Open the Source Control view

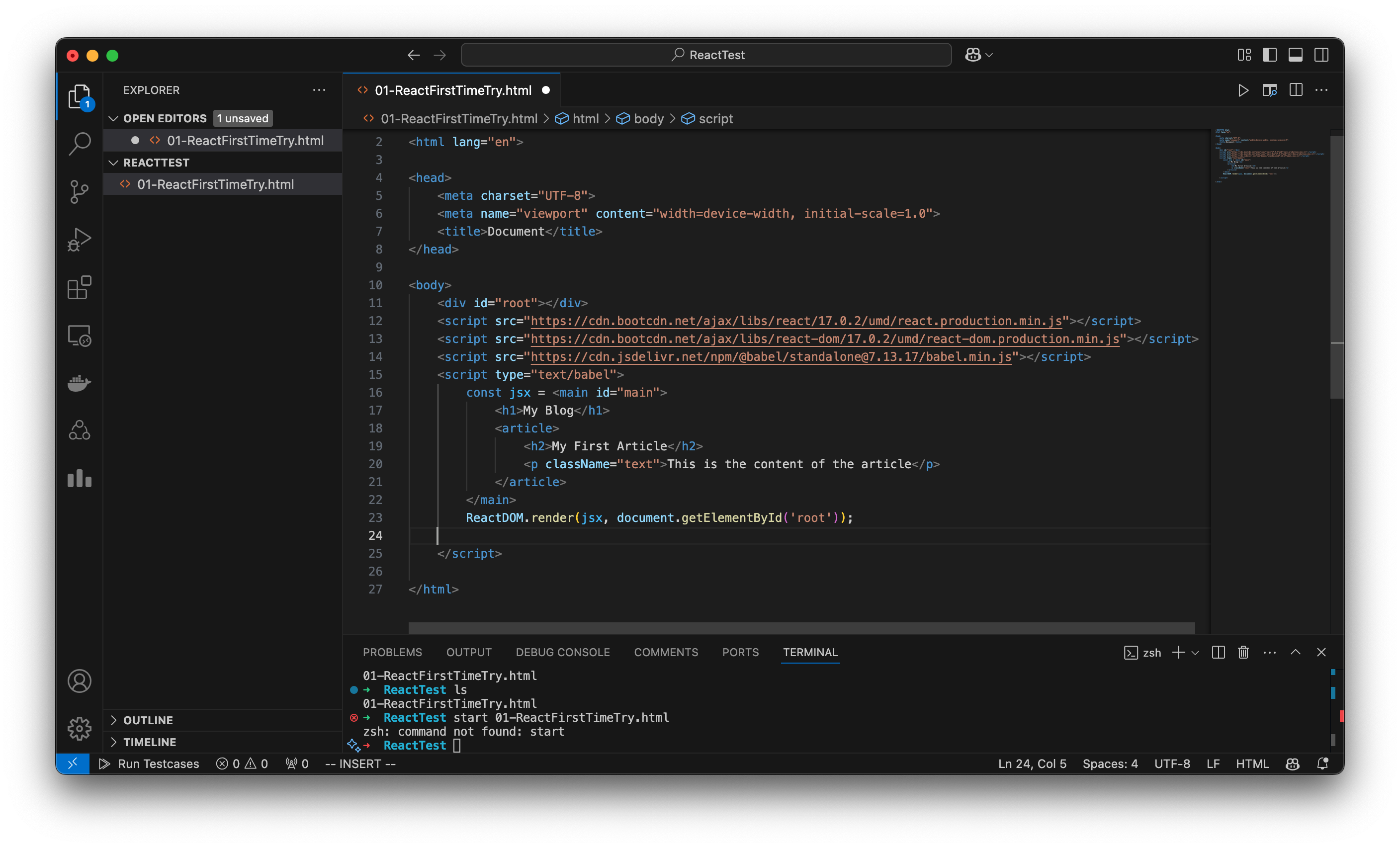pos(79,192)
